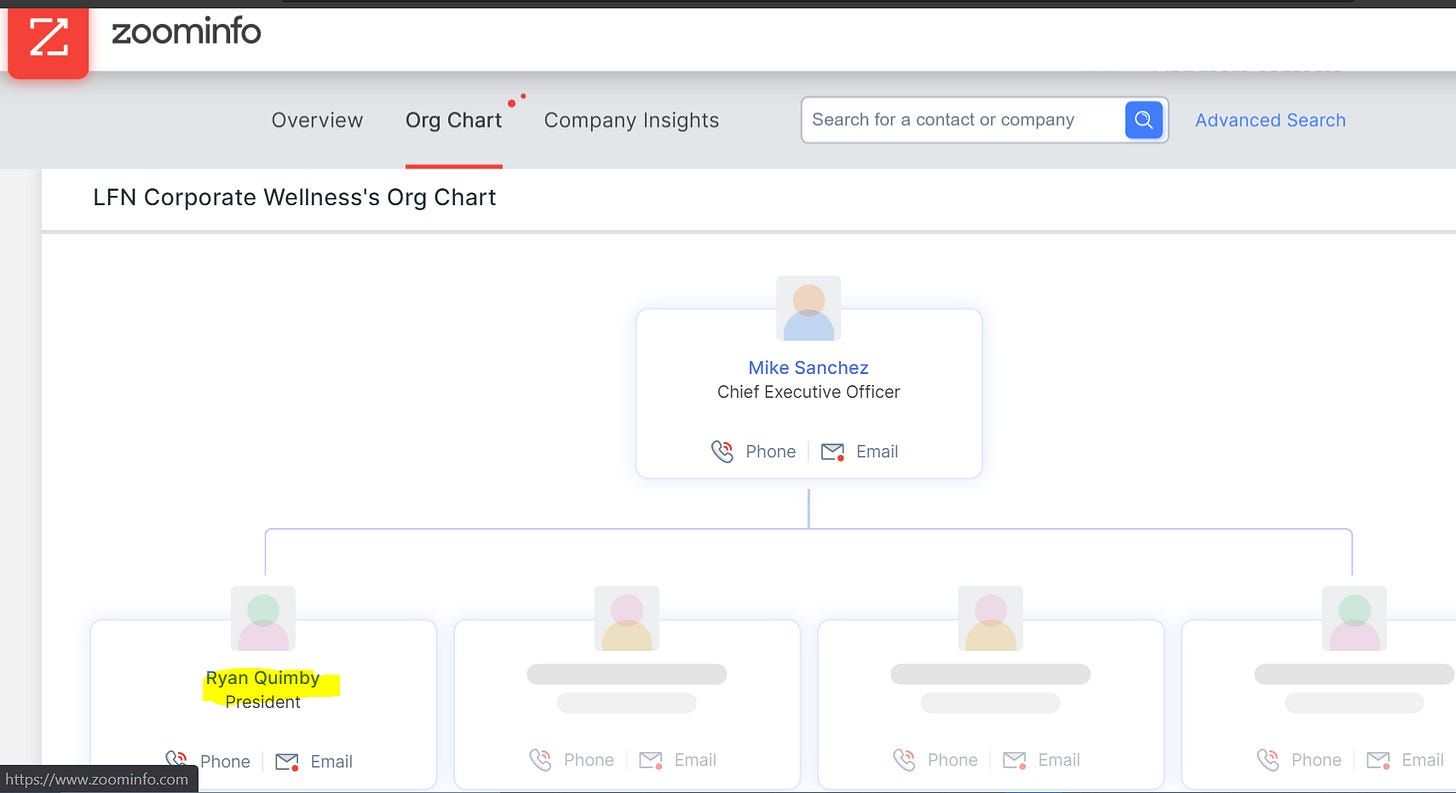The image size is (1456, 793).
Task: Click the Mike Sanchez name link
Action: (808, 367)
